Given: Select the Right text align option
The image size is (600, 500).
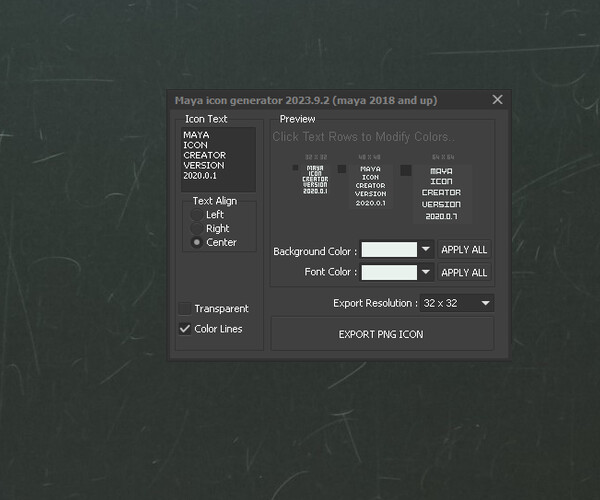Looking at the screenshot, I should [197, 228].
